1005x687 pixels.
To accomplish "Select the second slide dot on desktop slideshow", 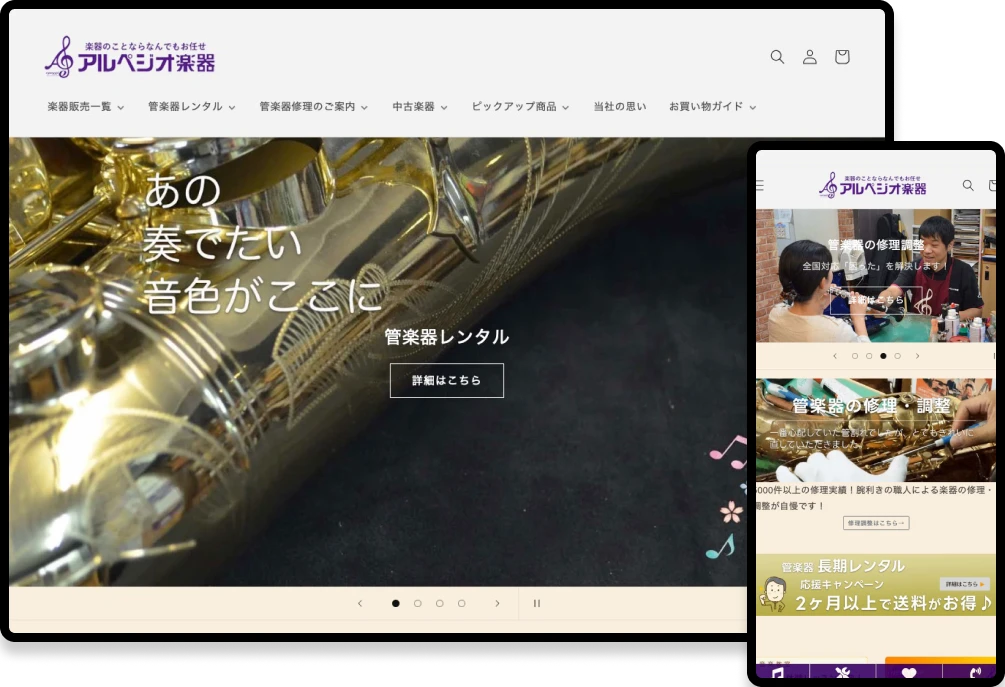I will (418, 603).
